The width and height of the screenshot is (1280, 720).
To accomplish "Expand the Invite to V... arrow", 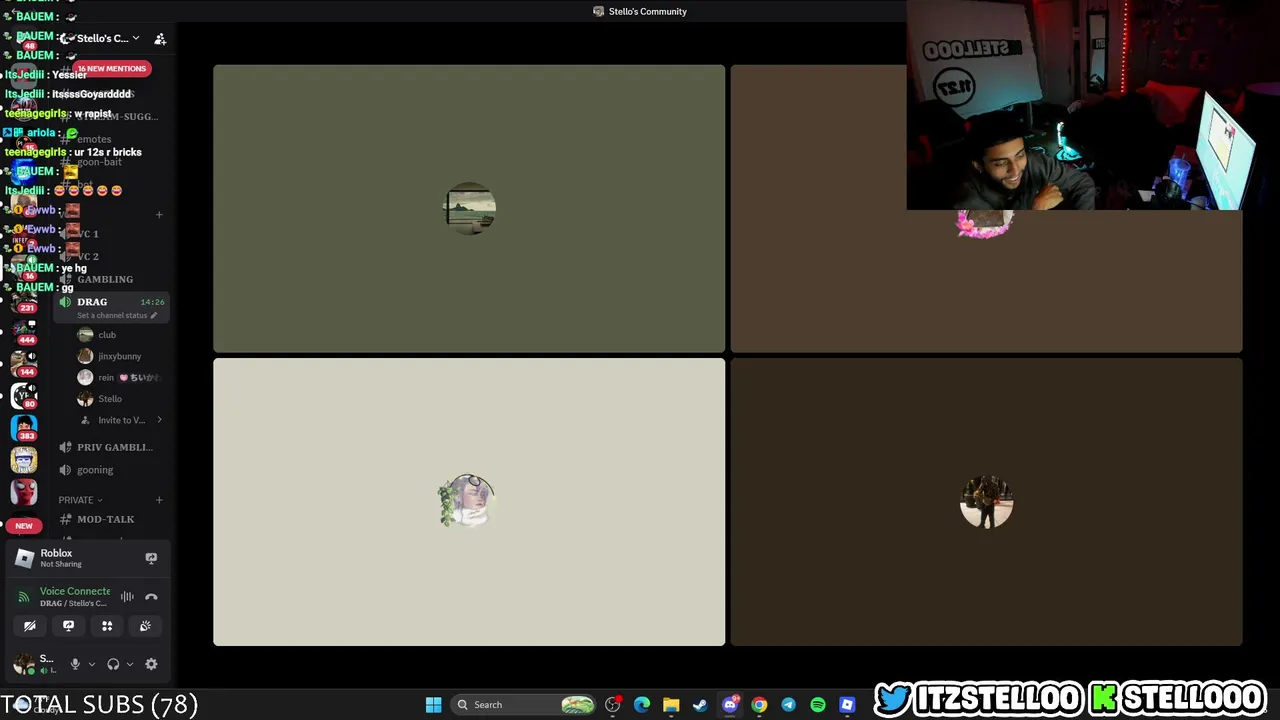I will pyautogui.click(x=159, y=420).
